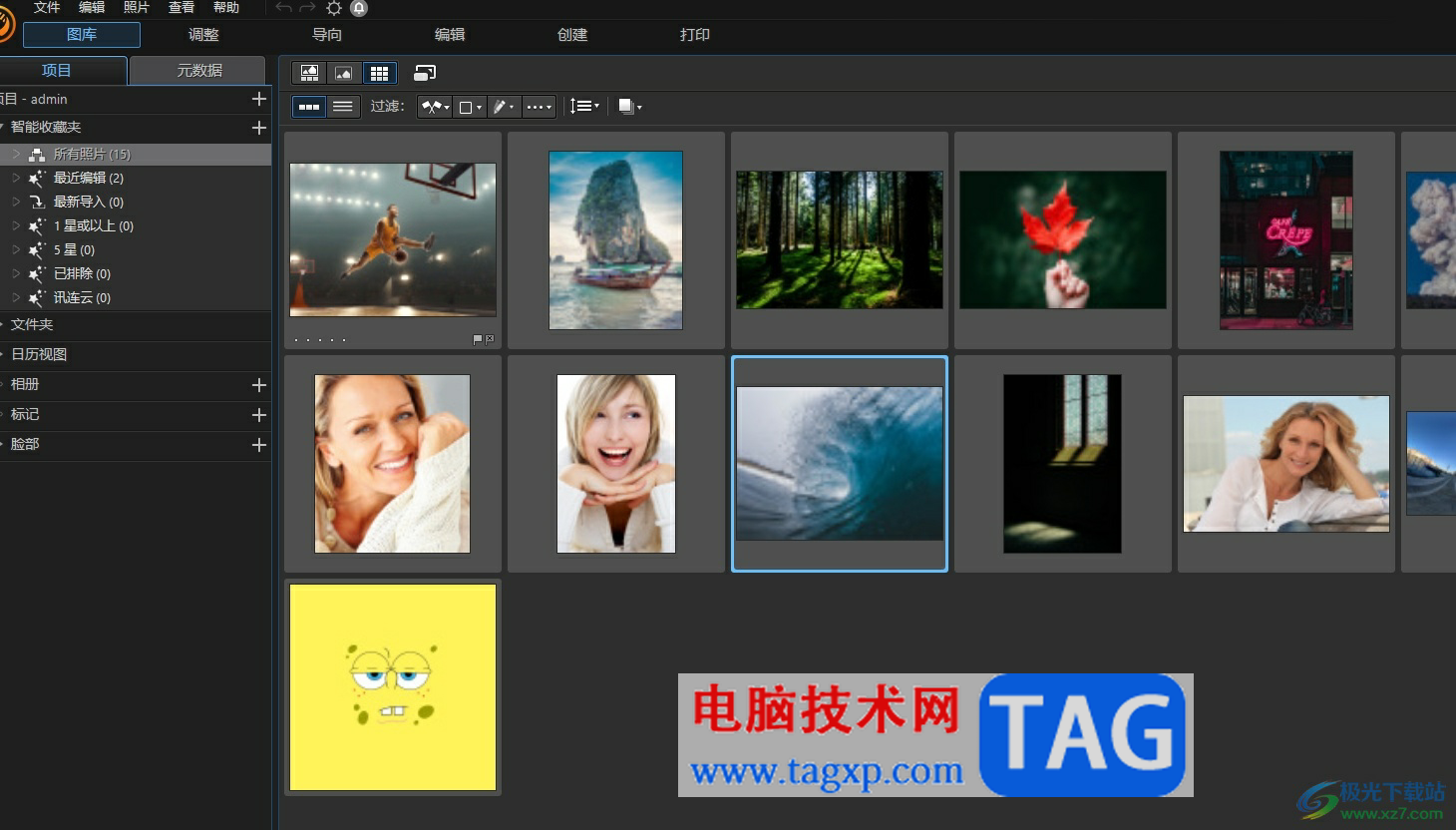Open the 编辑 menu in menu bar
The image size is (1456, 830).
point(92,8)
